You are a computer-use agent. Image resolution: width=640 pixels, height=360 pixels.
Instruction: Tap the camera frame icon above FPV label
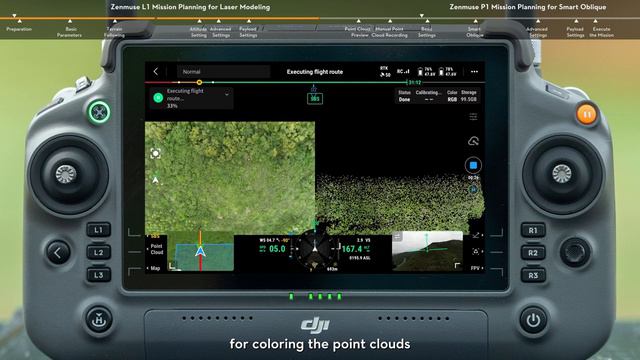tap(476, 251)
